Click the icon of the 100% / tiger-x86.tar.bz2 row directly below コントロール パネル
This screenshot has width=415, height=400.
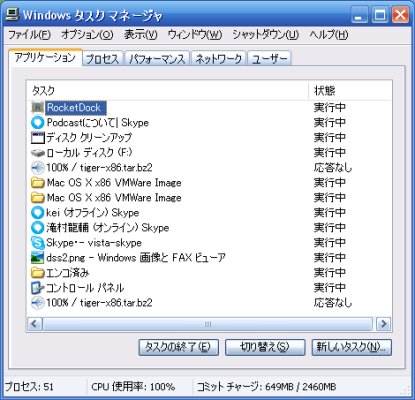(x=37, y=303)
